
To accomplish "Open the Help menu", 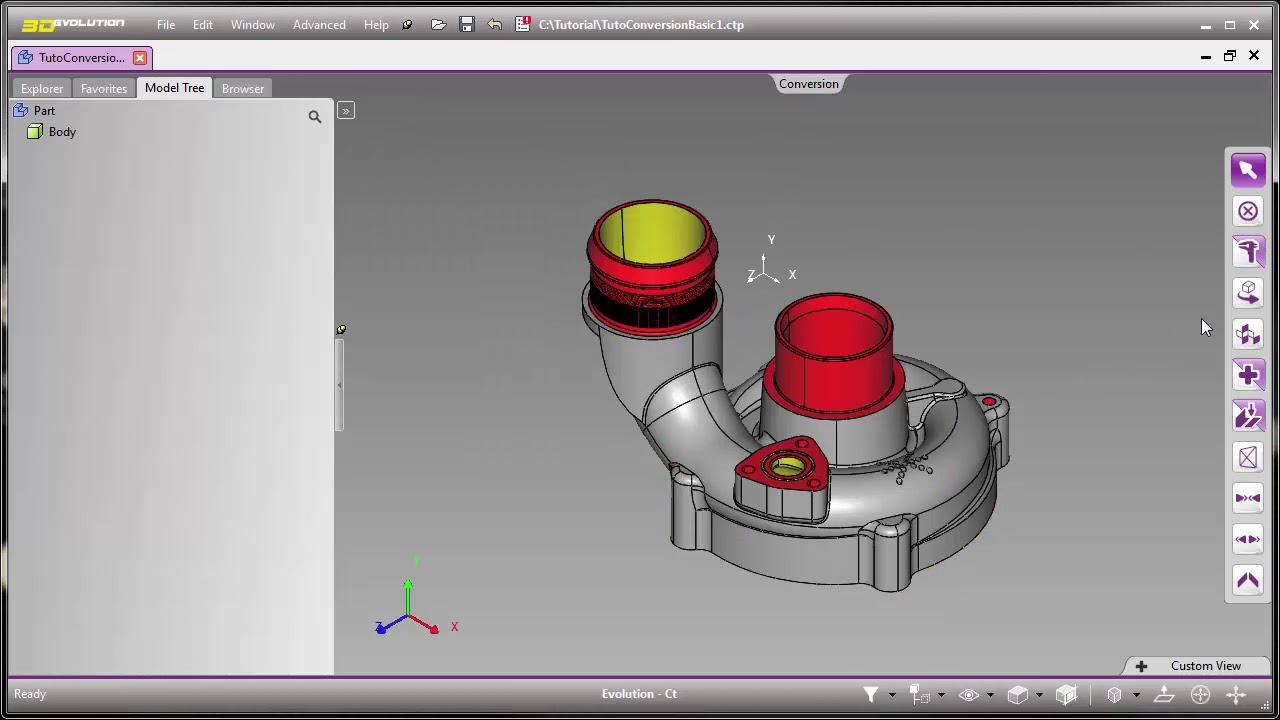I will click(376, 25).
